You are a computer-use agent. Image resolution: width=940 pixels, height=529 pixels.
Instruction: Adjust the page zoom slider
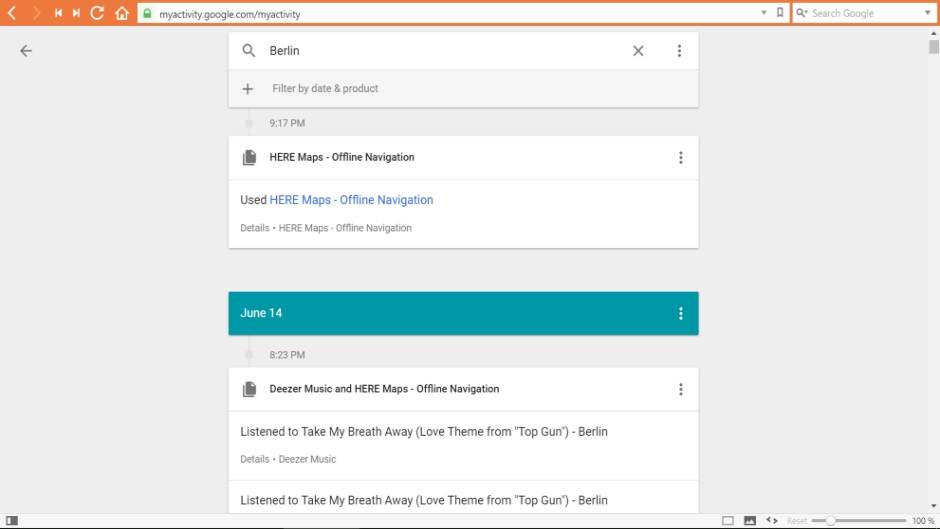tap(830, 521)
